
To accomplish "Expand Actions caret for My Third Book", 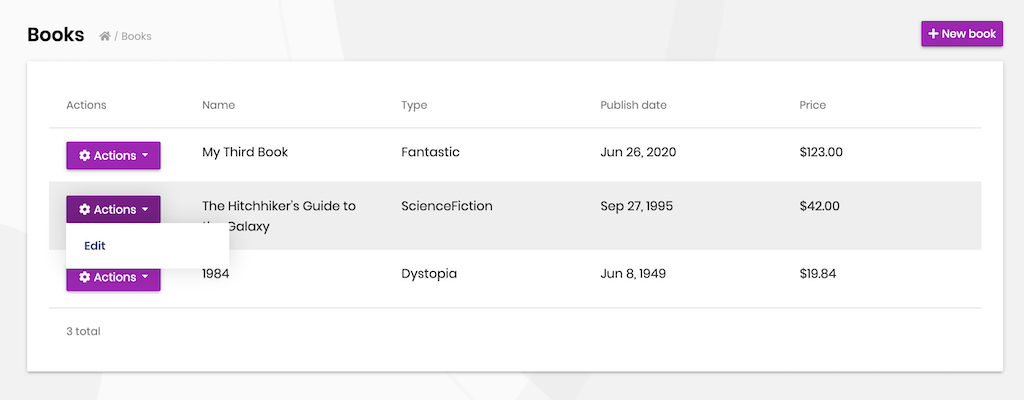I will point(145,156).
